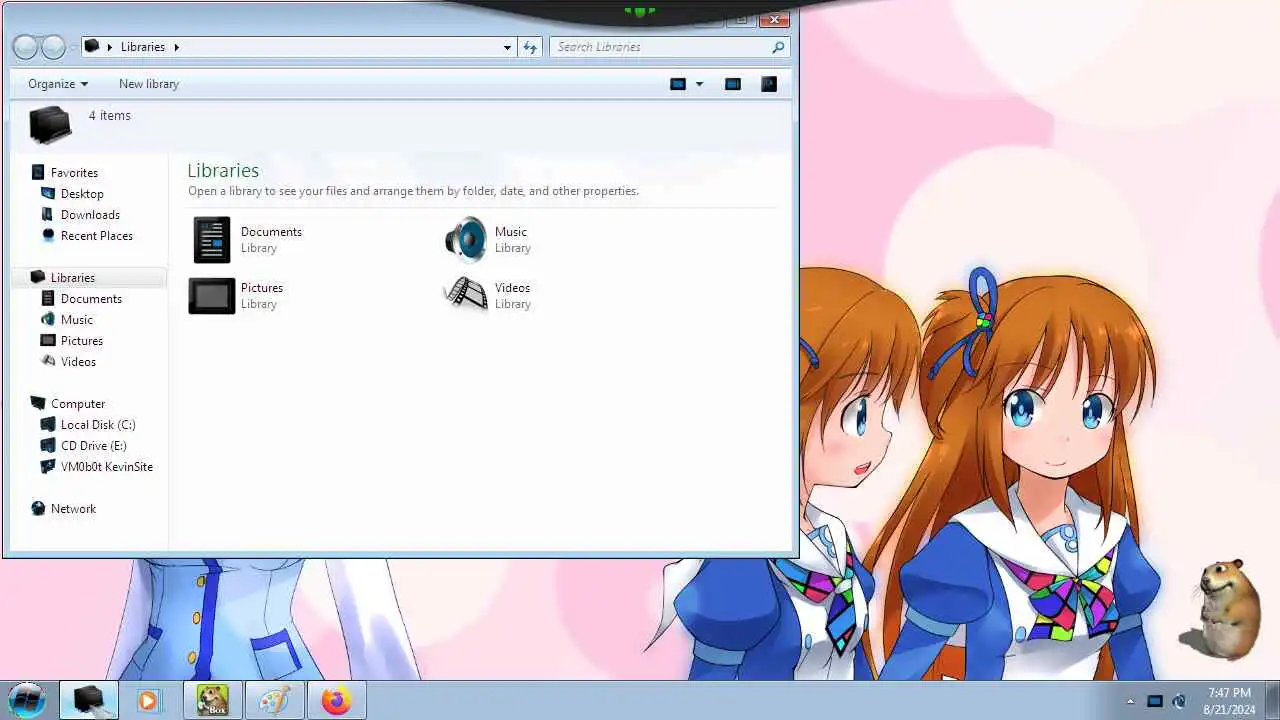Click the Music library name text
This screenshot has width=1280, height=720.
[511, 232]
